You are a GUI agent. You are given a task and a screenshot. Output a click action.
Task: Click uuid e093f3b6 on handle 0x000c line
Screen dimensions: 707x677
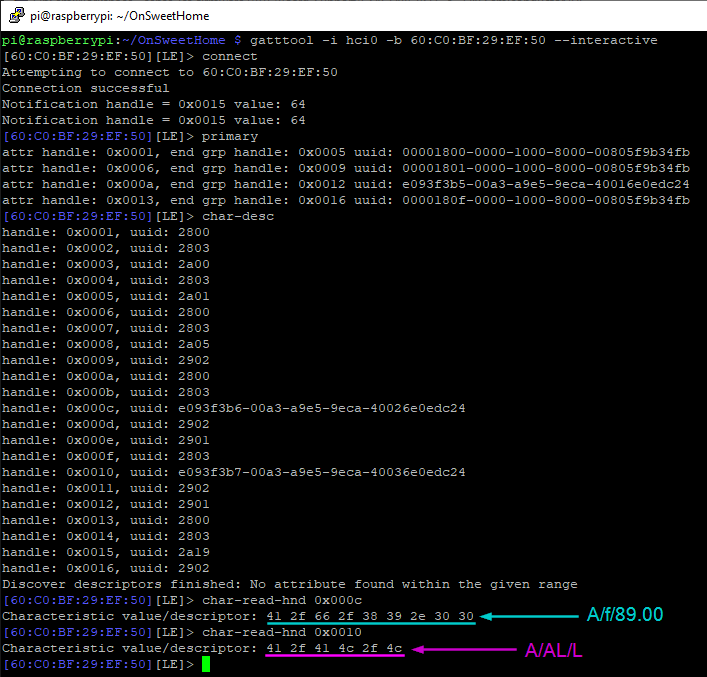pyautogui.click(x=321, y=408)
